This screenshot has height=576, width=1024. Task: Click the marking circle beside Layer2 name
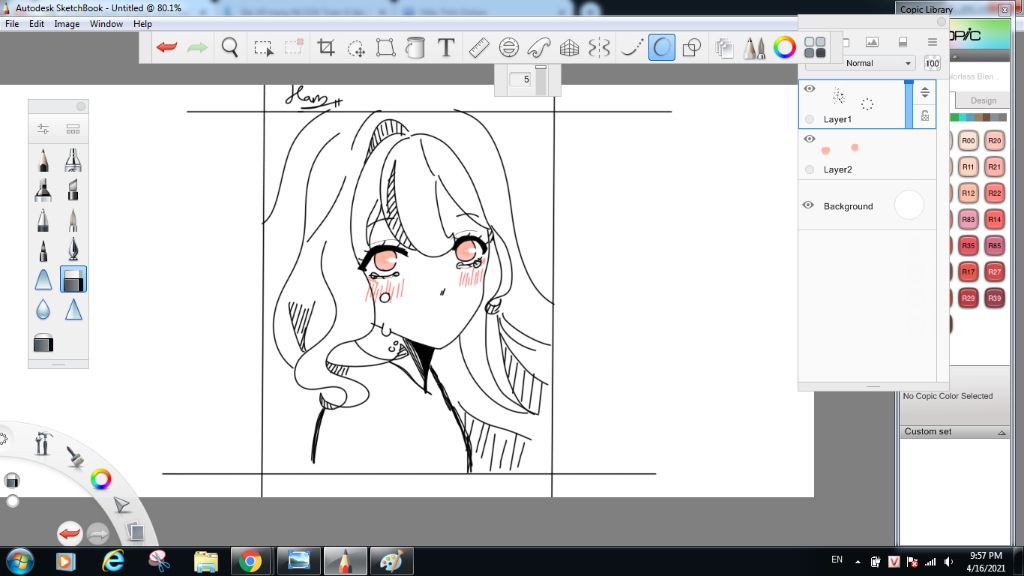810,169
